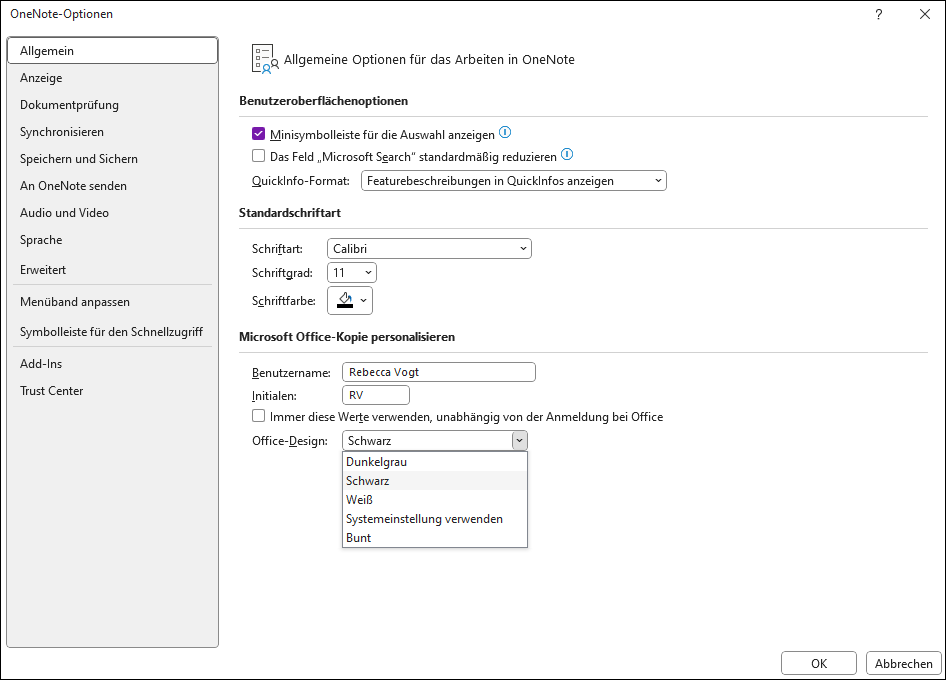Uncheck Minisymbolleiste für die Auswahl anzeigen
The height and width of the screenshot is (680, 946).
258,133
